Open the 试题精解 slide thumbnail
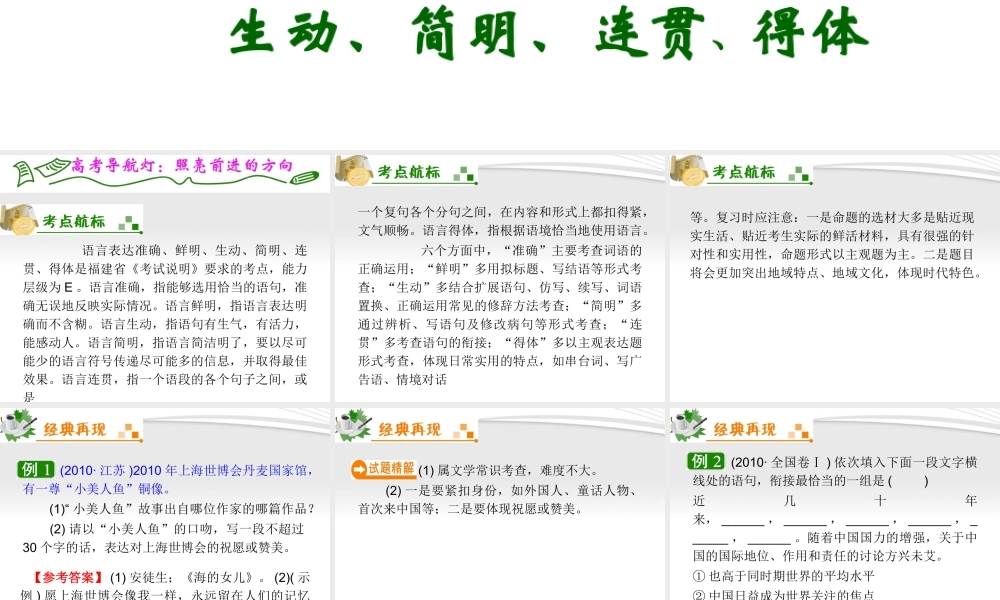This screenshot has height=600, width=1000. tap(500, 504)
